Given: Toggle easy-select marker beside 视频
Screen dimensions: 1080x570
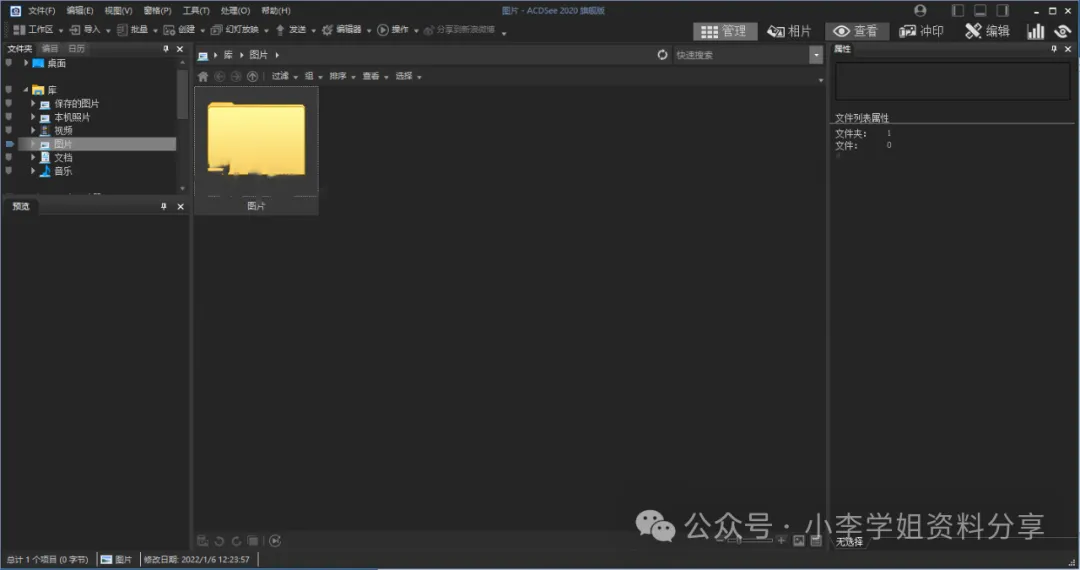Looking at the screenshot, I should coord(8,130).
